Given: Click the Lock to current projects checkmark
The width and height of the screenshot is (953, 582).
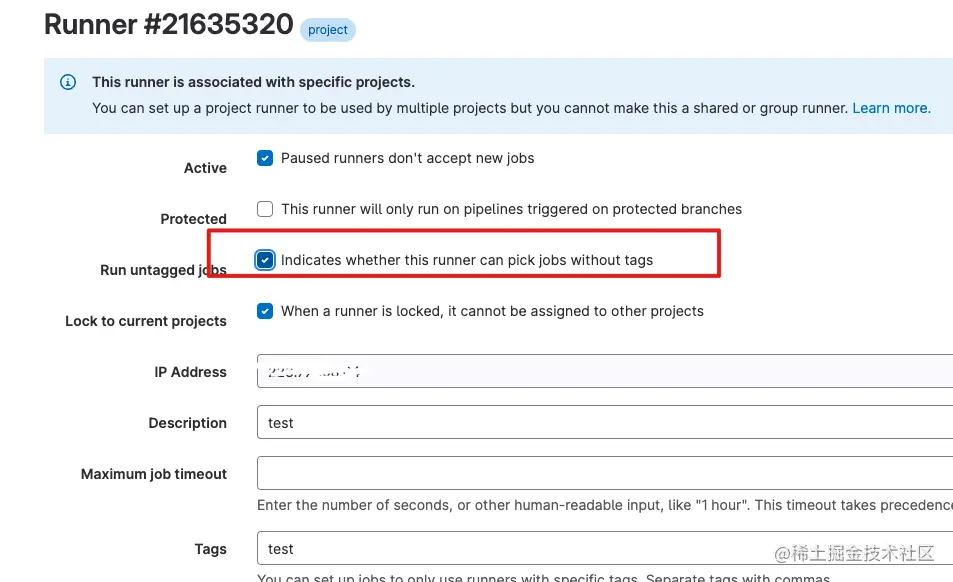Looking at the screenshot, I should point(265,311).
